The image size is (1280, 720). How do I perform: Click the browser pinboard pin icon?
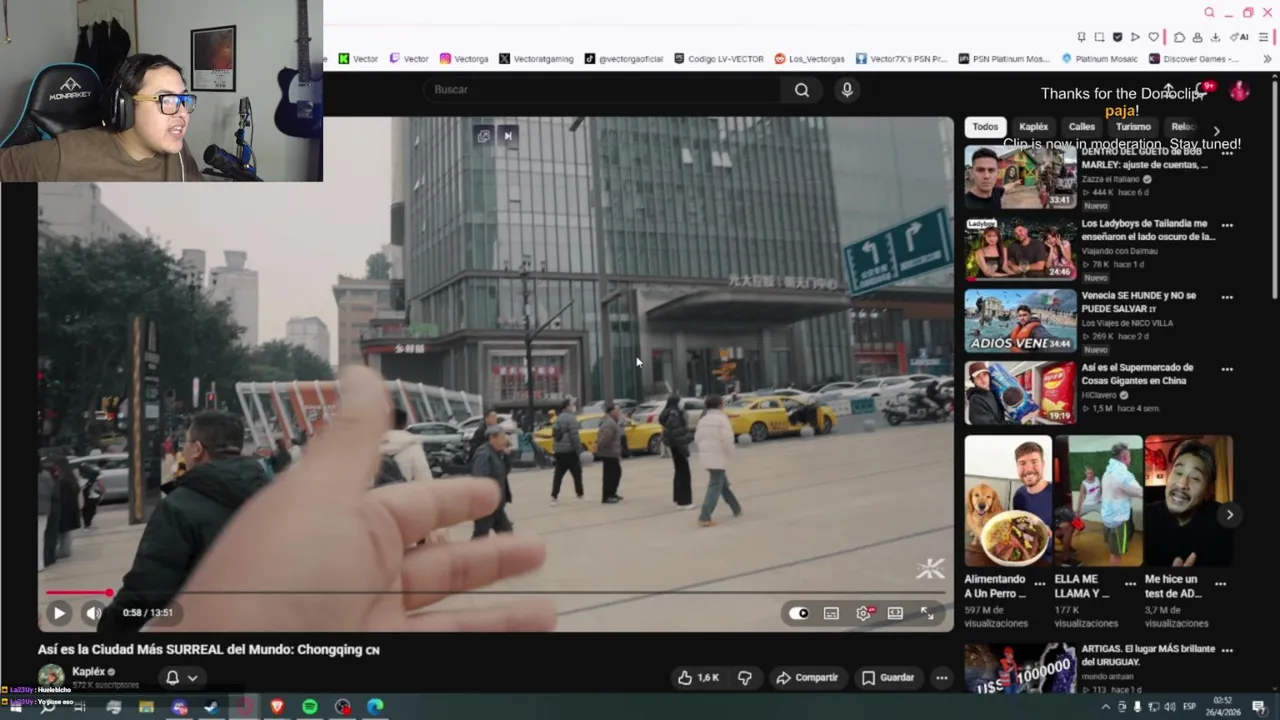point(1081,37)
